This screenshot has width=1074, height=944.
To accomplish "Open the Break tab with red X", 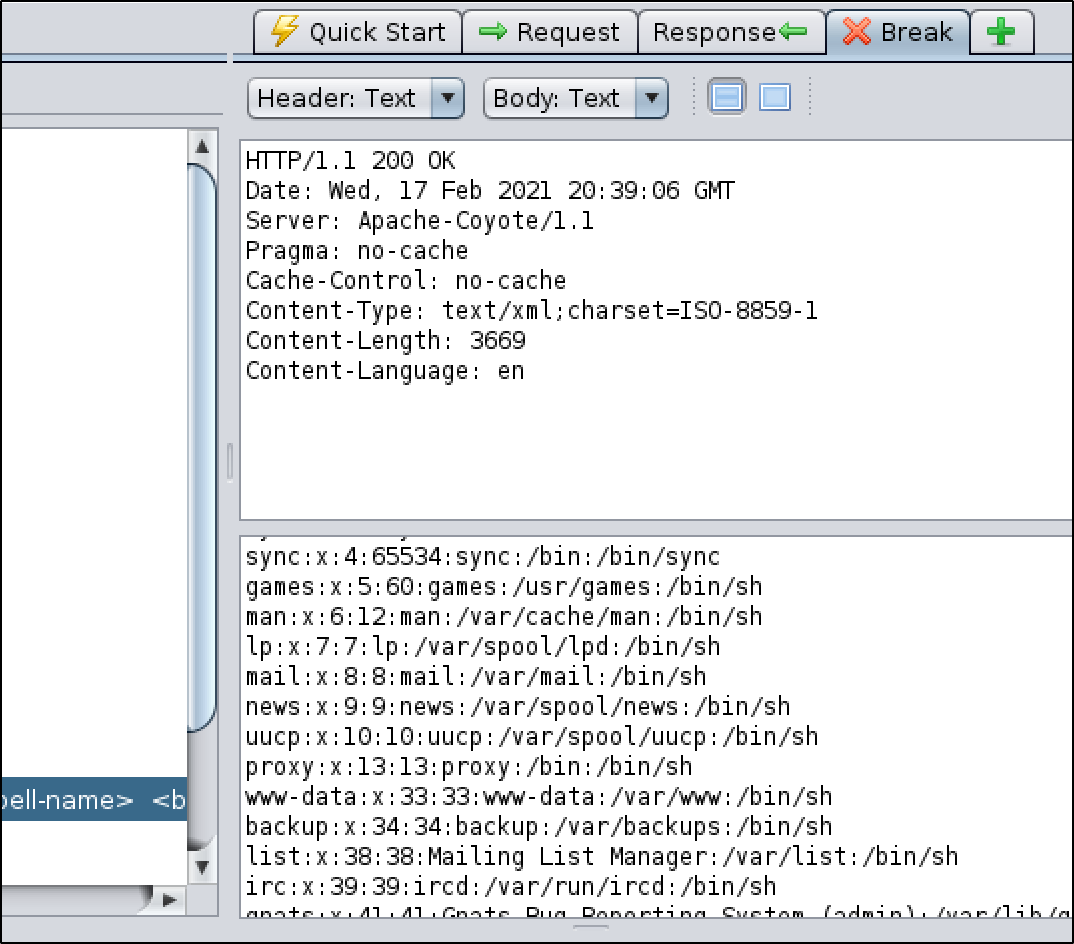I will (897, 32).
